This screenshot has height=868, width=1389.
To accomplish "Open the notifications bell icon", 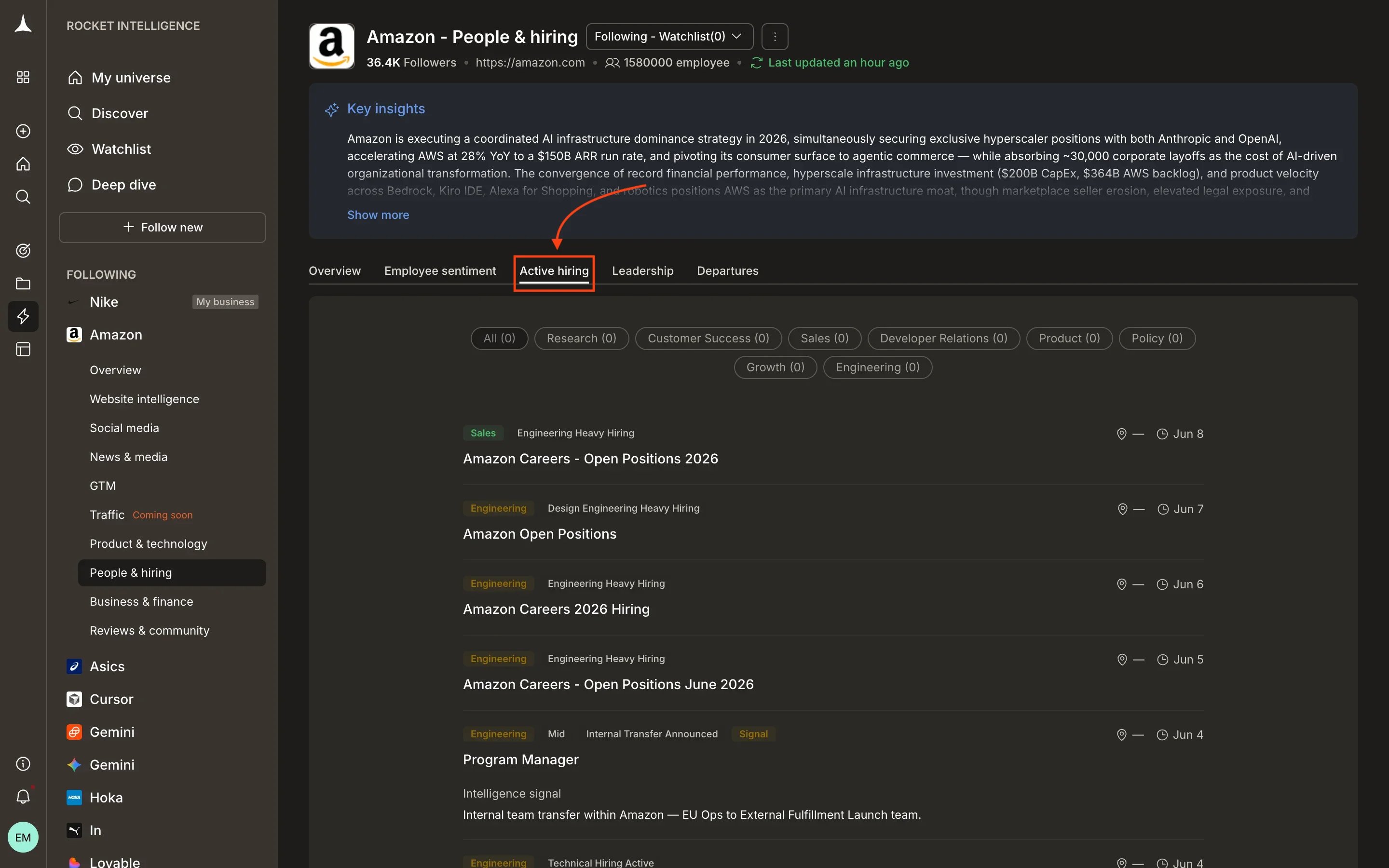I will pos(23,796).
